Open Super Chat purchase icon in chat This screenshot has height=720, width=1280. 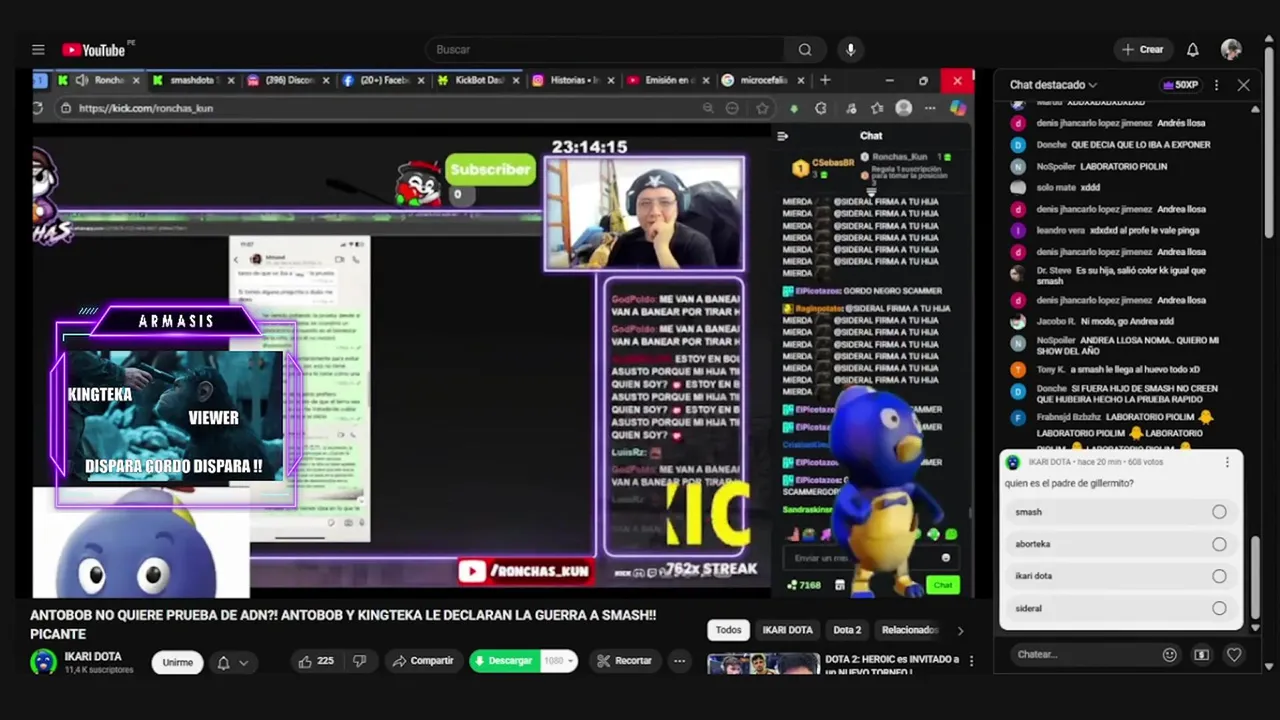[x=1202, y=655]
